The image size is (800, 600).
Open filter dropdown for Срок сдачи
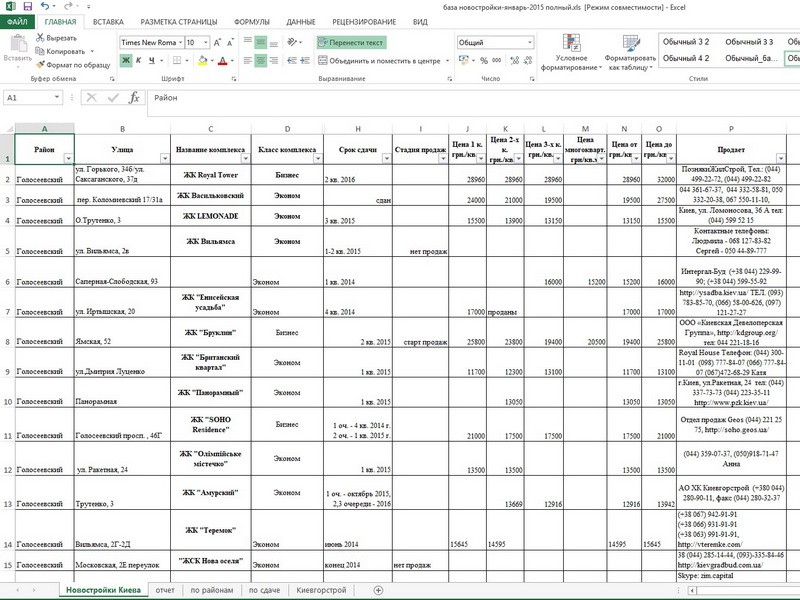[386, 159]
